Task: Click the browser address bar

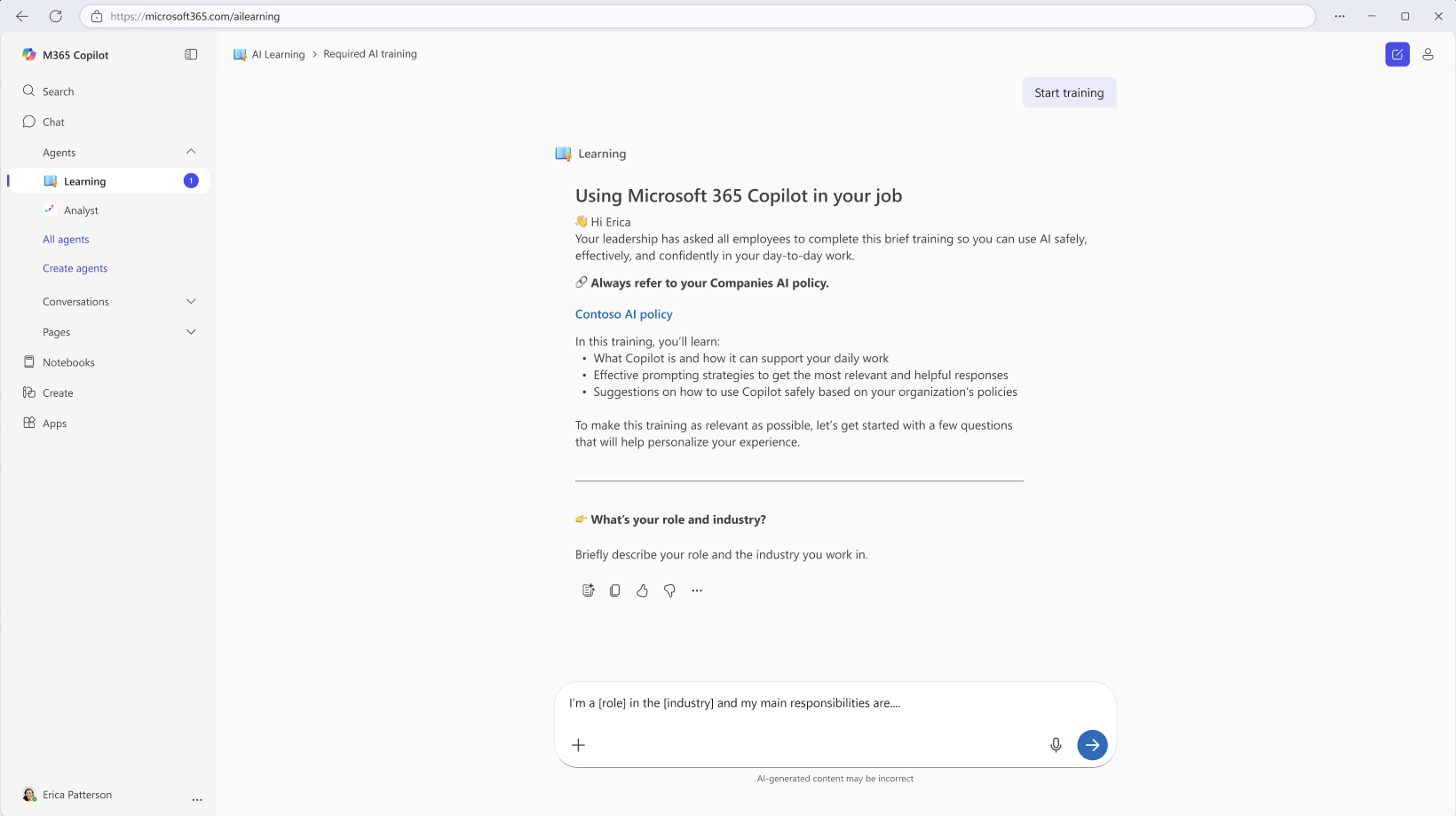Action: tap(697, 17)
